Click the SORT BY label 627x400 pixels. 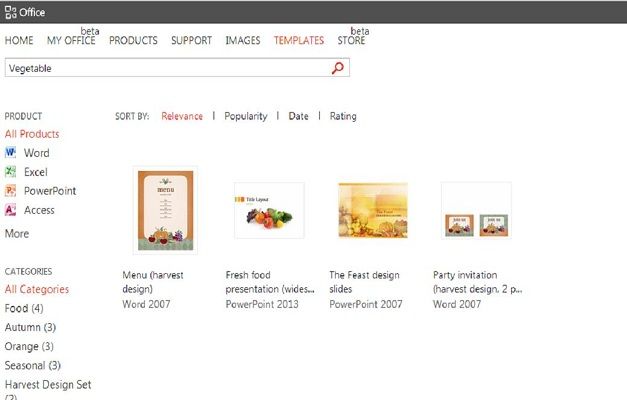point(132,116)
